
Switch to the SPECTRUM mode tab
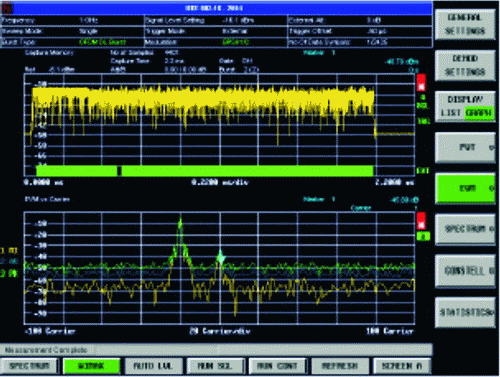(29, 366)
